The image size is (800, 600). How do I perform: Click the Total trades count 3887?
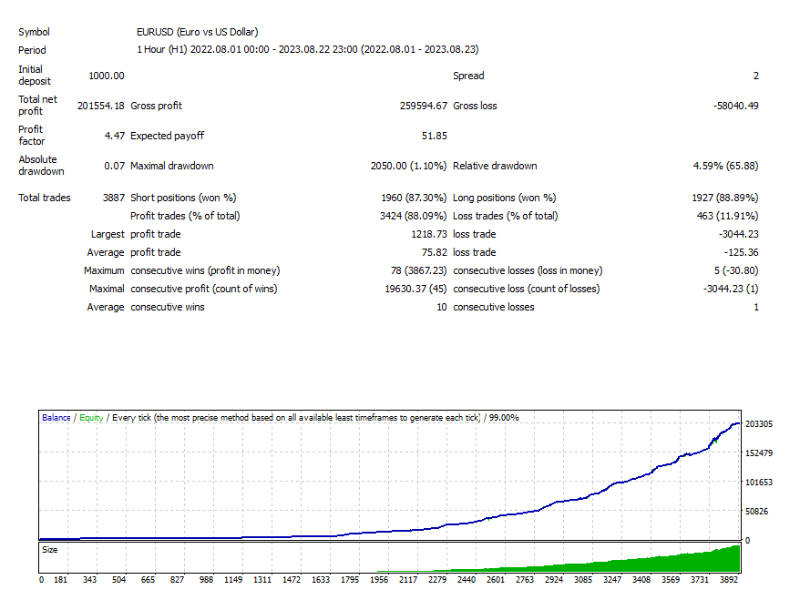(113, 198)
